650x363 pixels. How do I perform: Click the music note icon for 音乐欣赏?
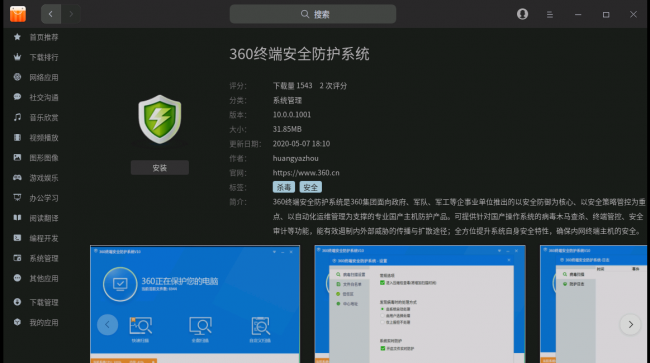point(17,117)
